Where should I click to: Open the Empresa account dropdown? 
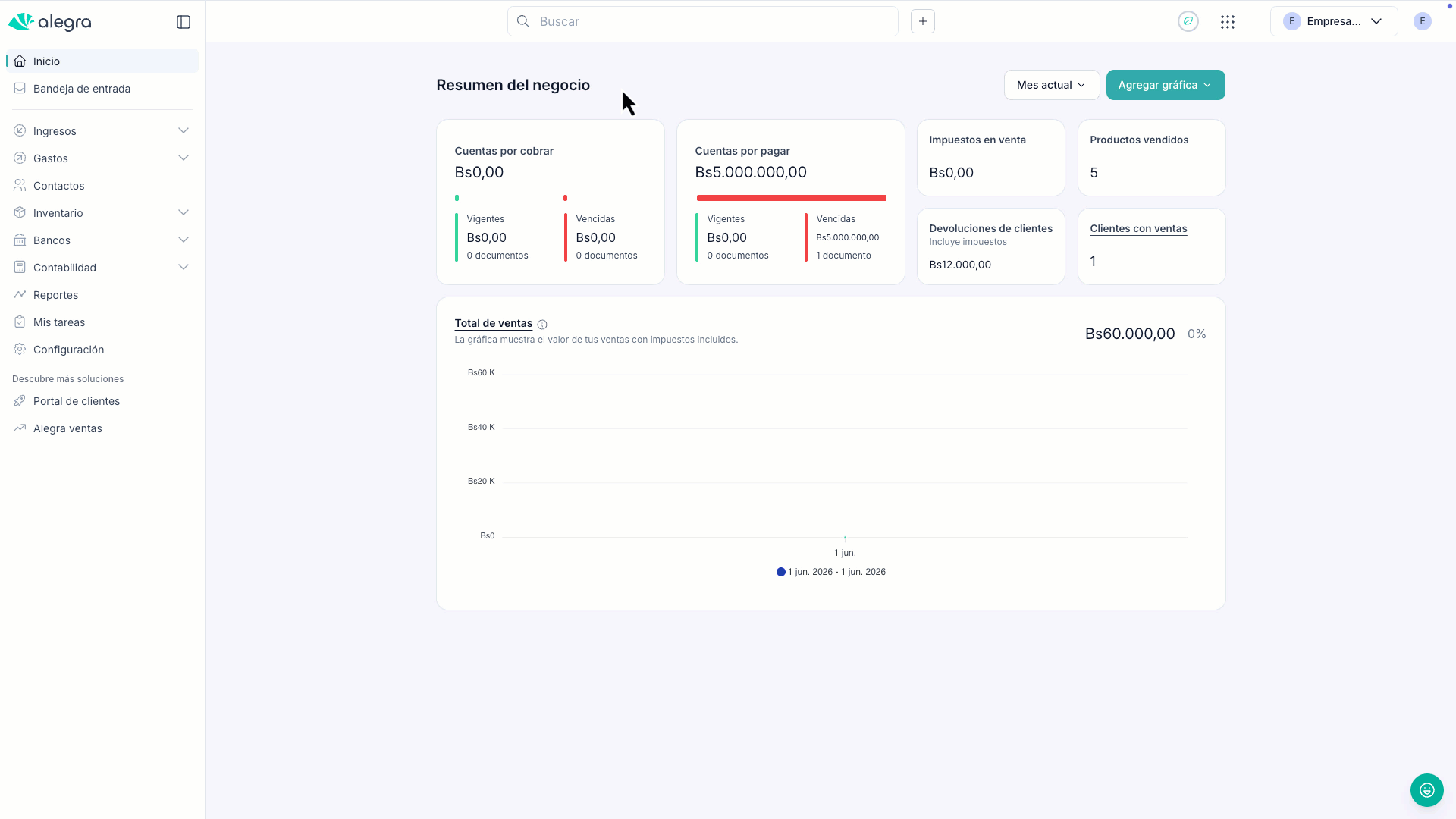[x=1334, y=21]
